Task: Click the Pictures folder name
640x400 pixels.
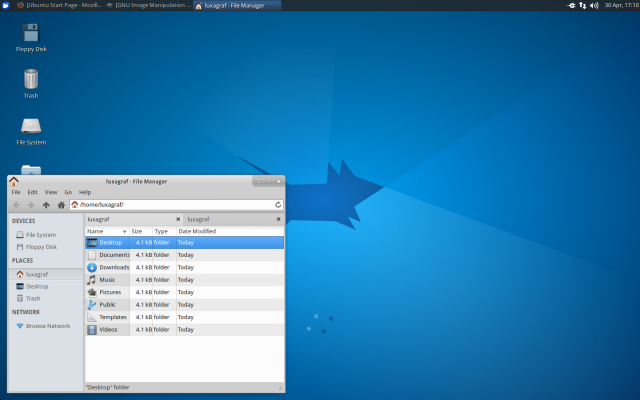Action: click(110, 292)
